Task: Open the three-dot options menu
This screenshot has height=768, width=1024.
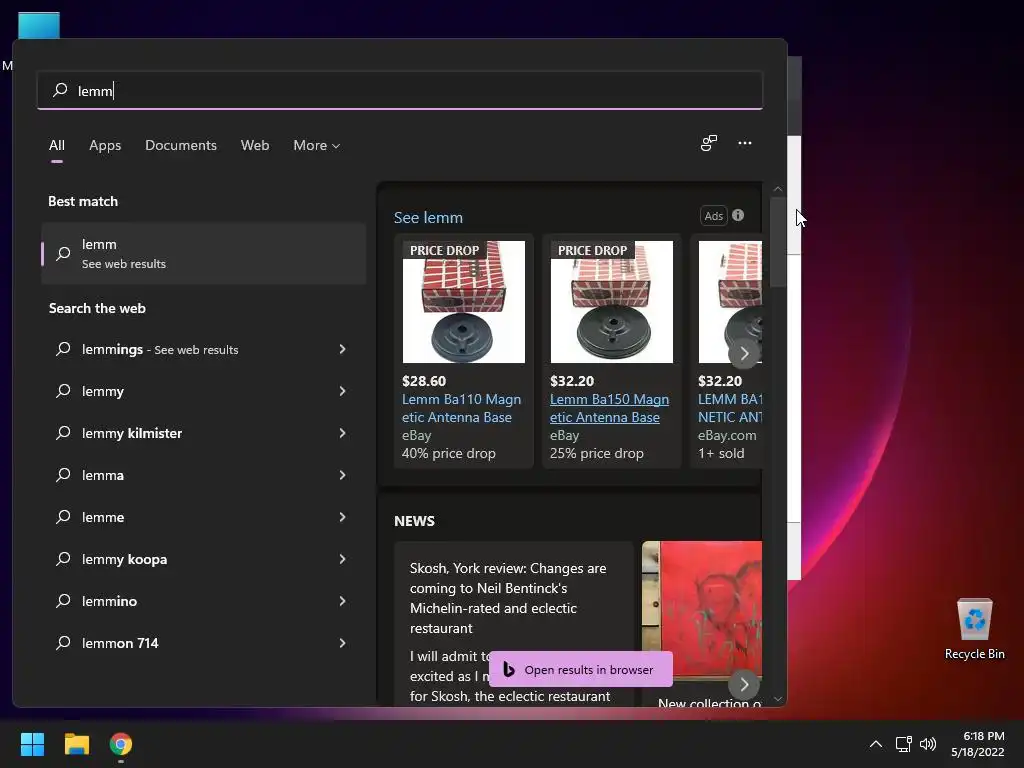Action: coord(744,143)
